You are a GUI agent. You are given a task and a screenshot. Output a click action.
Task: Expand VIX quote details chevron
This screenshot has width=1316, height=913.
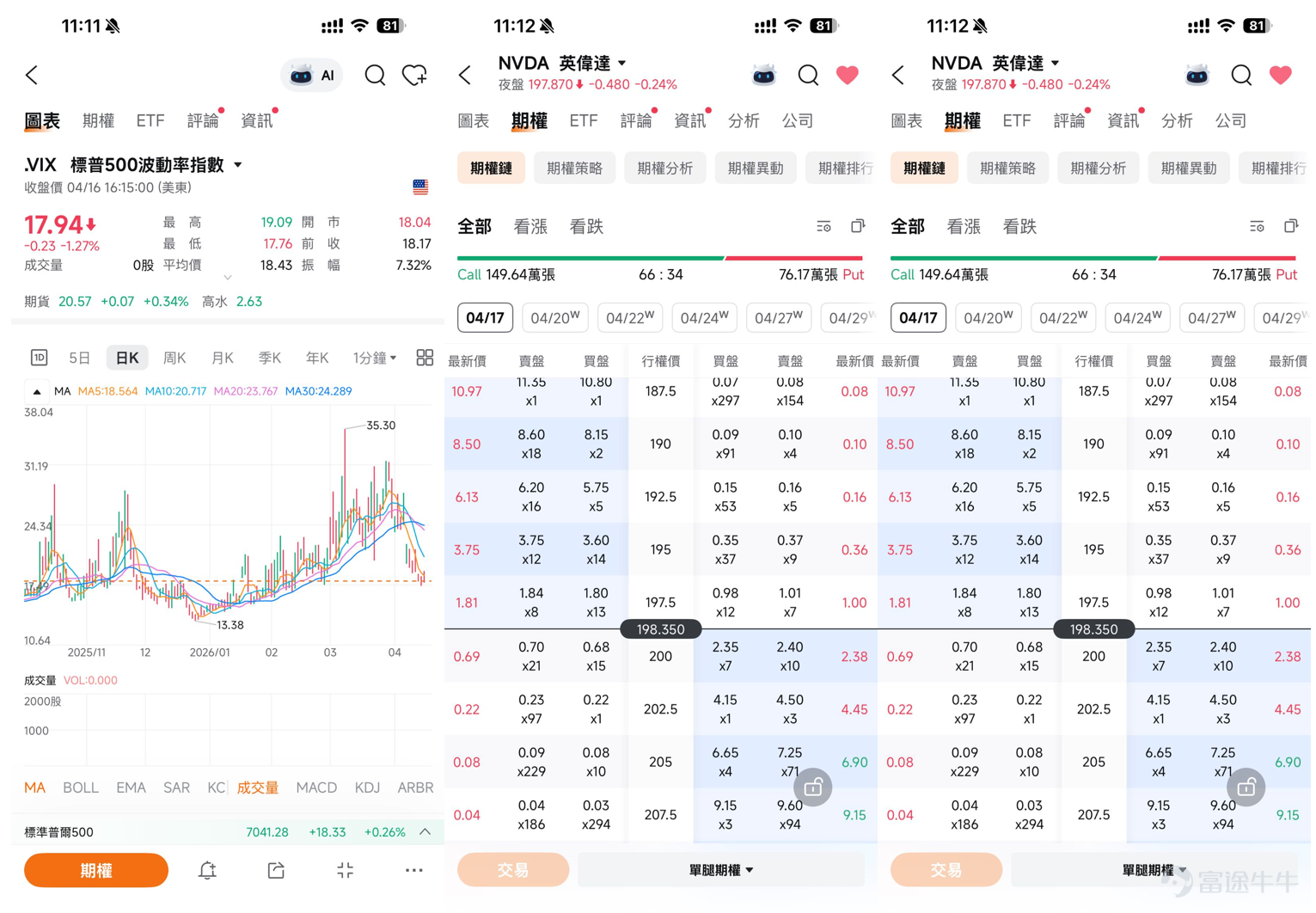coord(227,278)
